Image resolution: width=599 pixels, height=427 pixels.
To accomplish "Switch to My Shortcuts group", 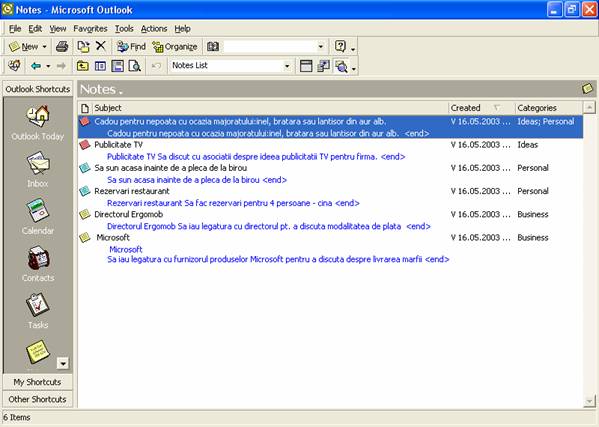I will click(37, 382).
